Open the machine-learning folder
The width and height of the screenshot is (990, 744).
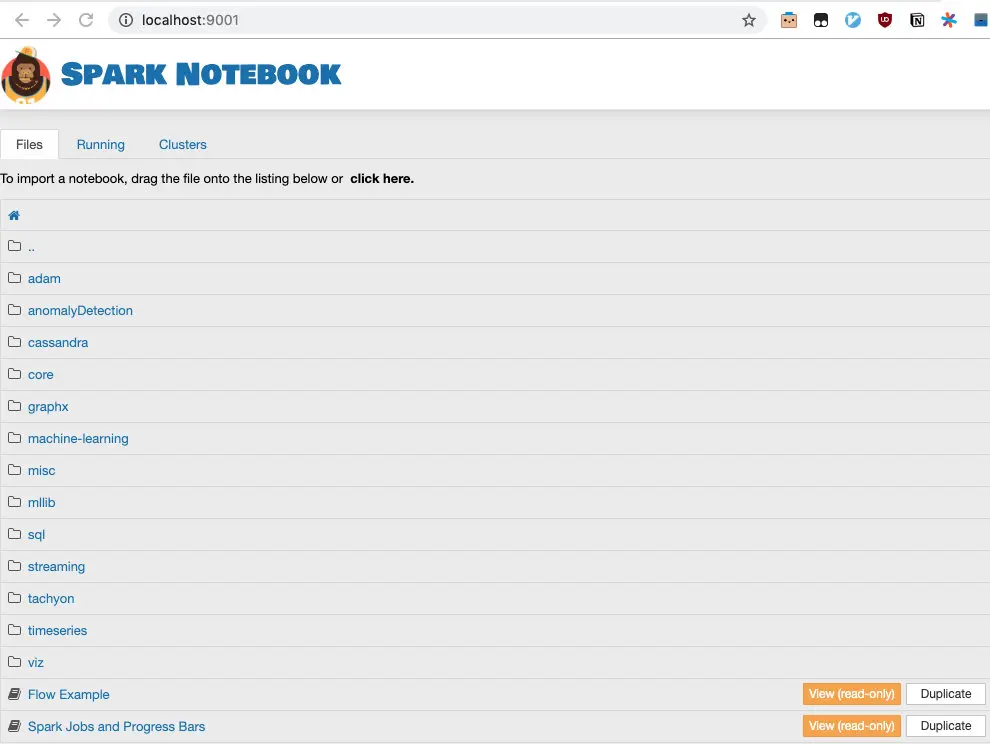coord(78,439)
